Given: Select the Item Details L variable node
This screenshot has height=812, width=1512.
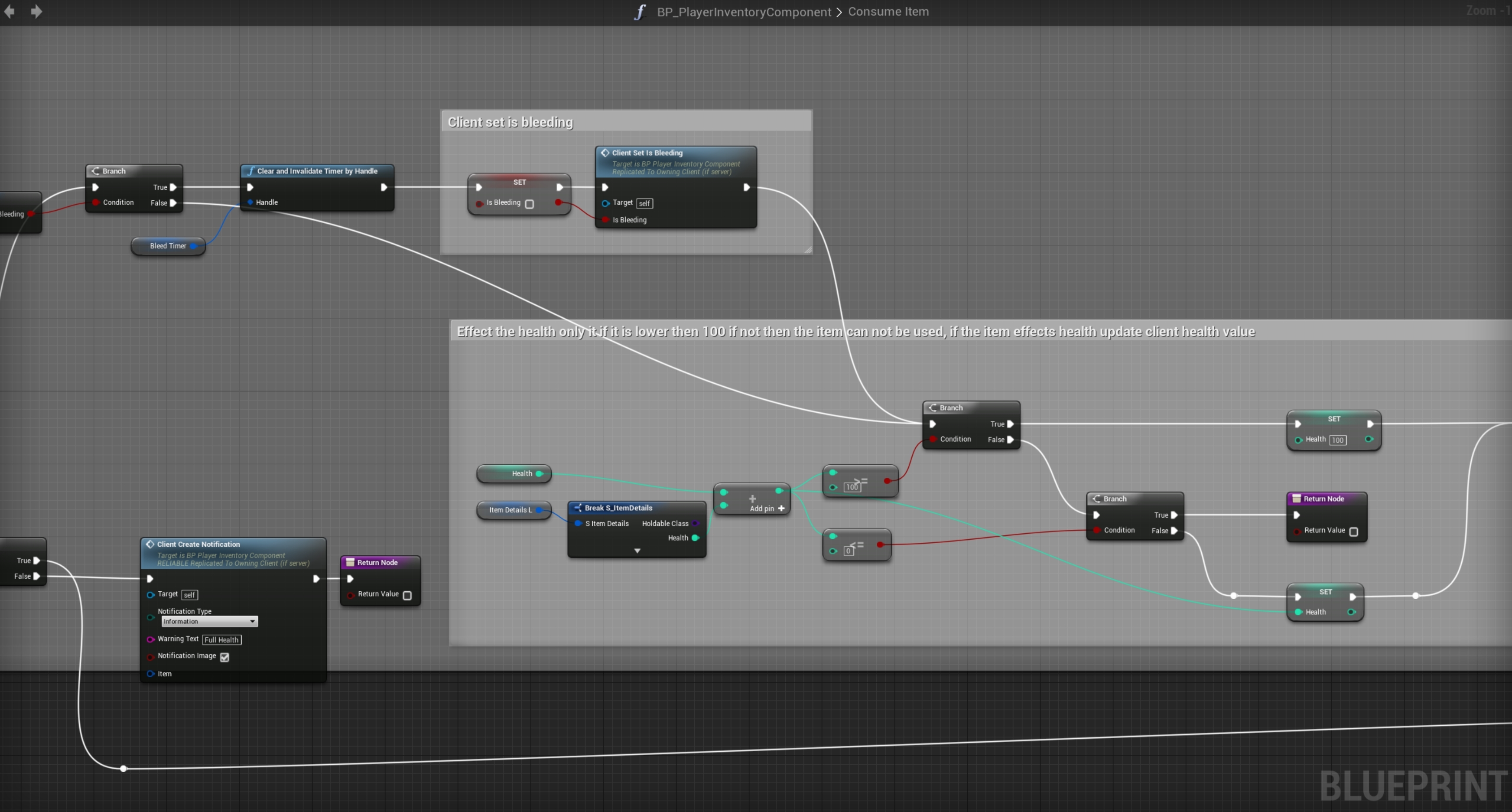Looking at the screenshot, I should (510, 510).
